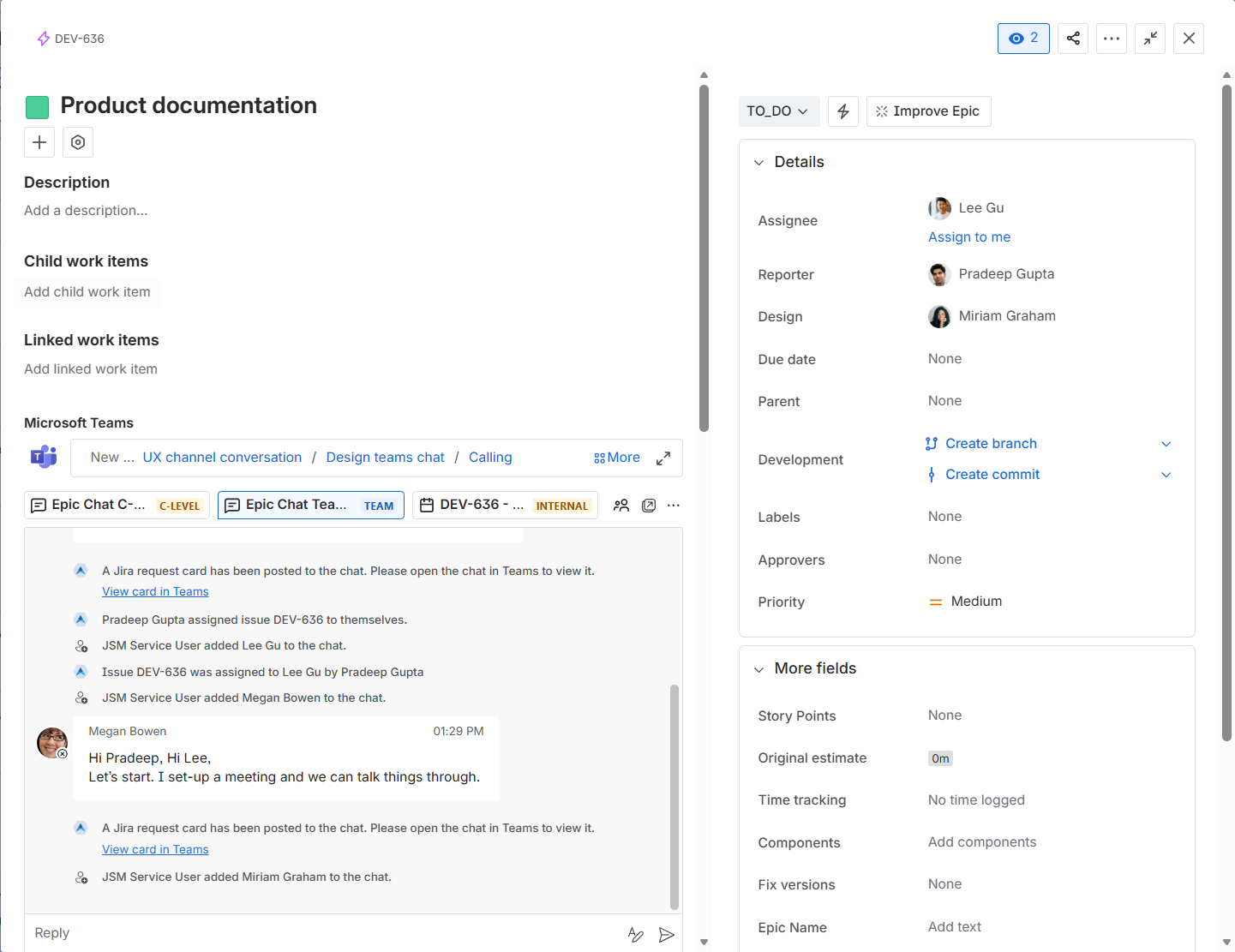Click the green epic color swatch

pyautogui.click(x=37, y=107)
